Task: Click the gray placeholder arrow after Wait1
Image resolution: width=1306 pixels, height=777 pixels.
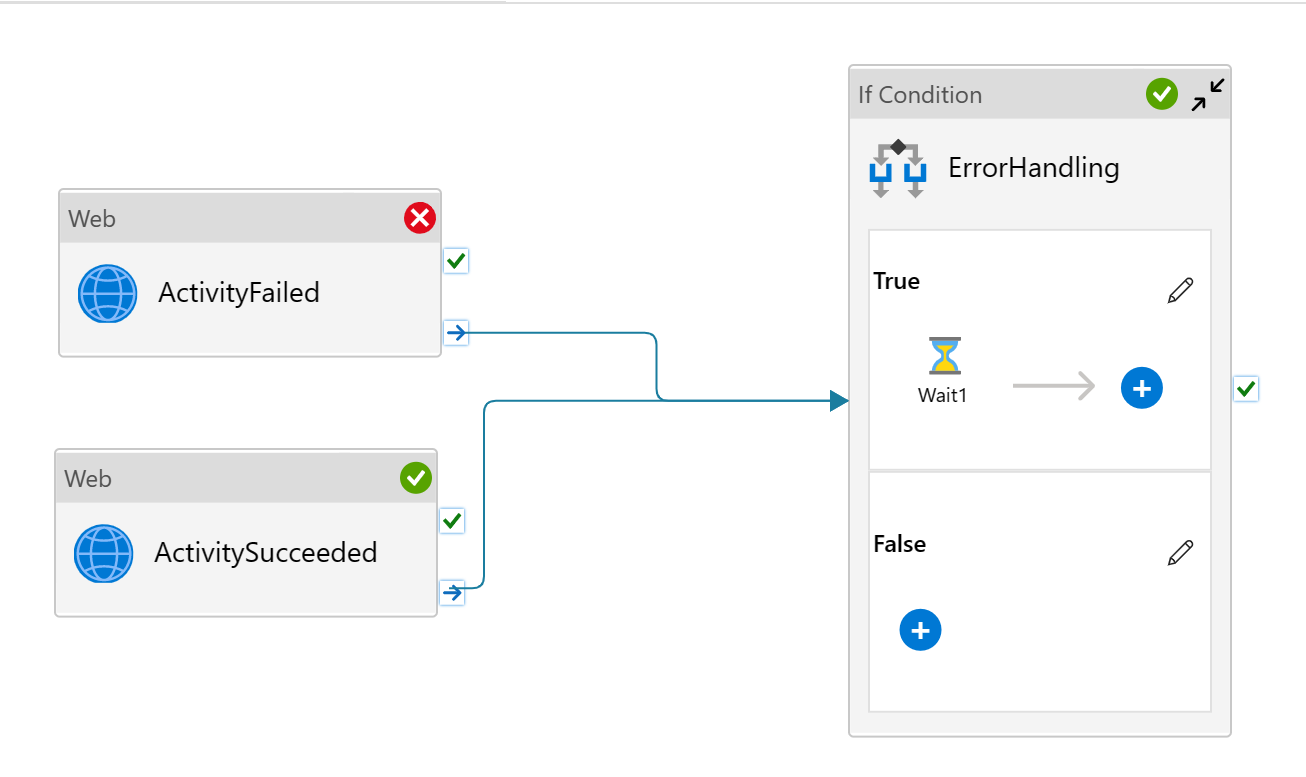Action: (x=1055, y=387)
